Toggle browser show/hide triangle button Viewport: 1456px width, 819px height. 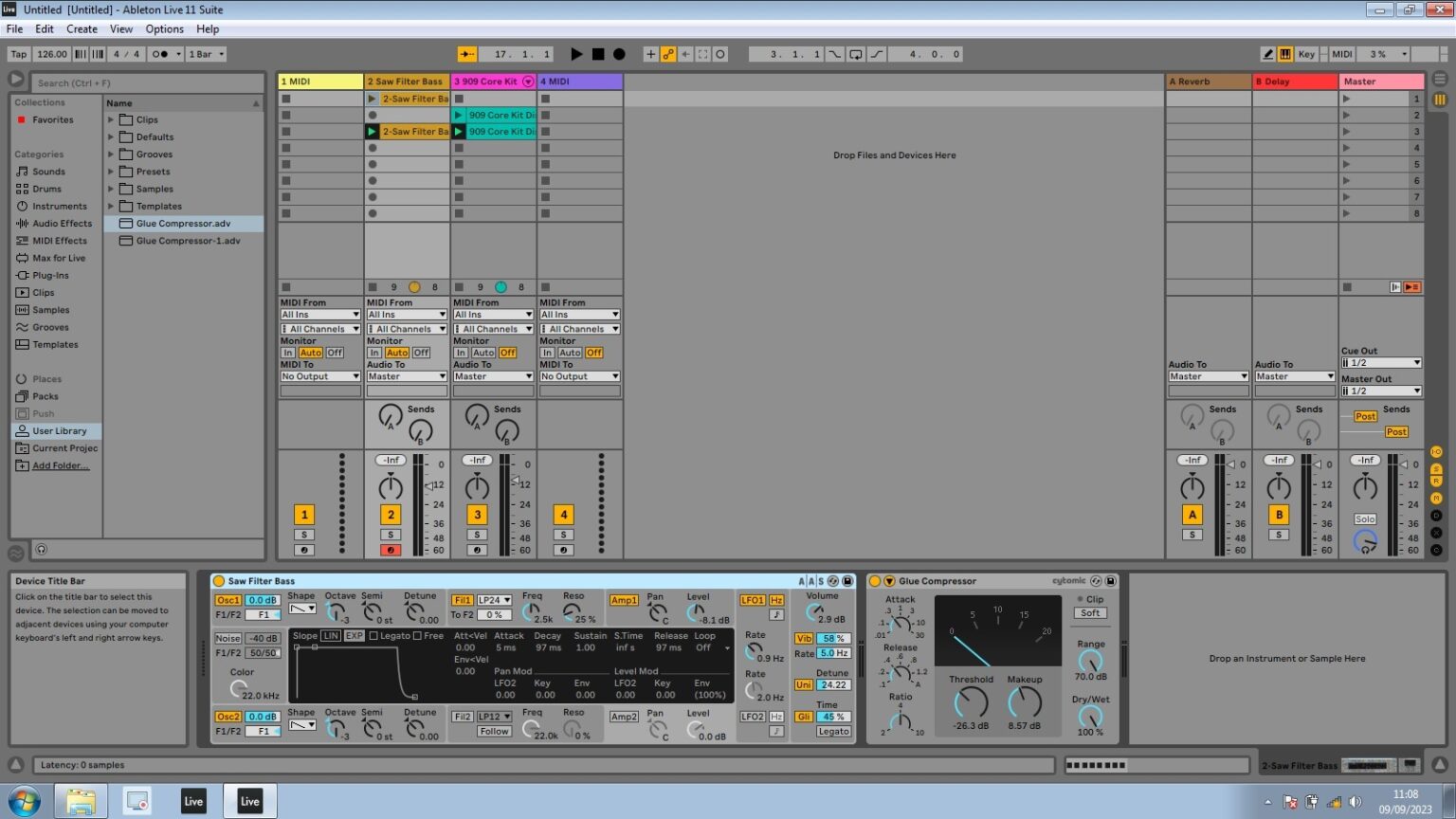coord(16,80)
